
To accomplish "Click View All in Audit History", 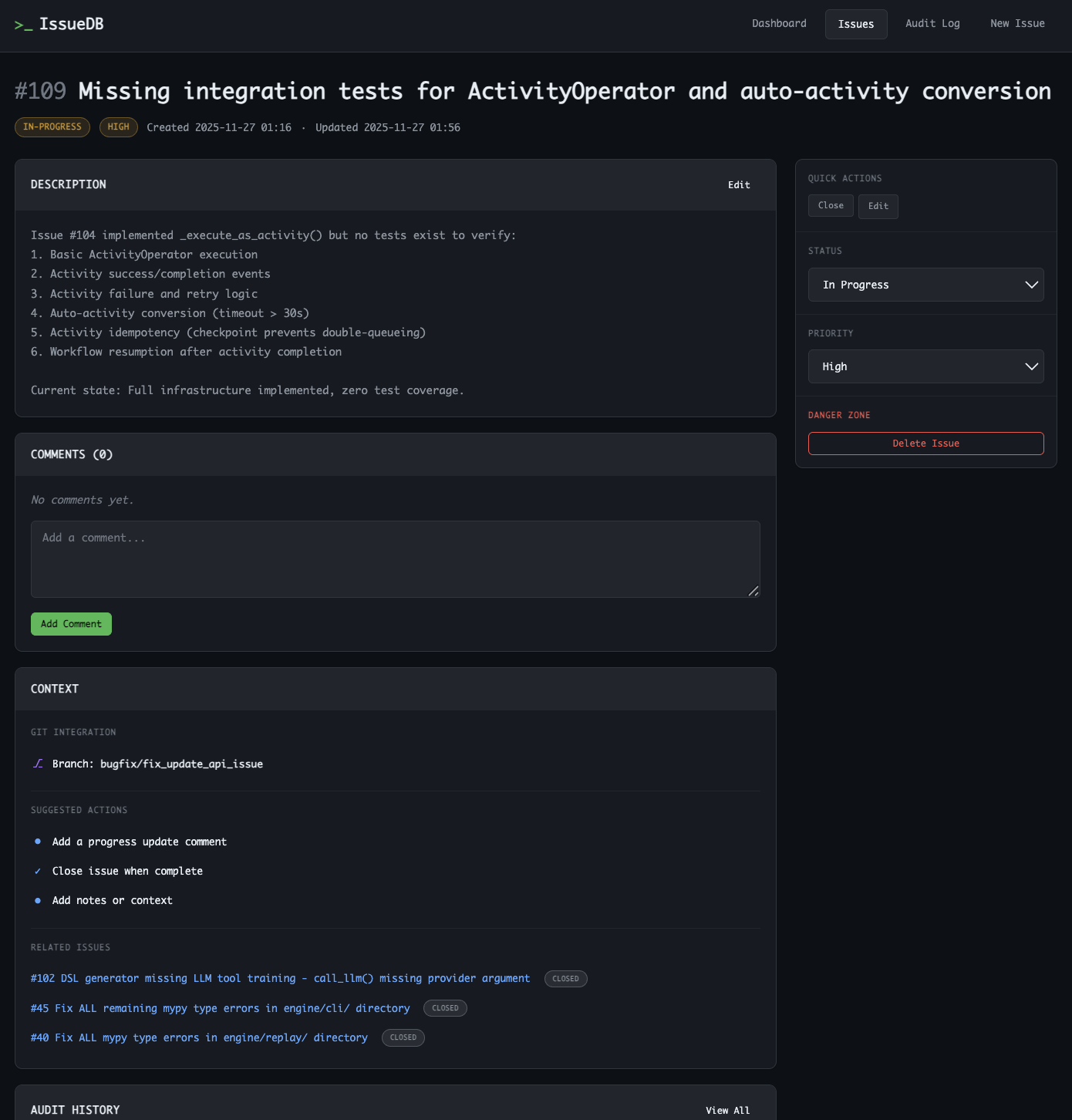I will click(727, 1110).
